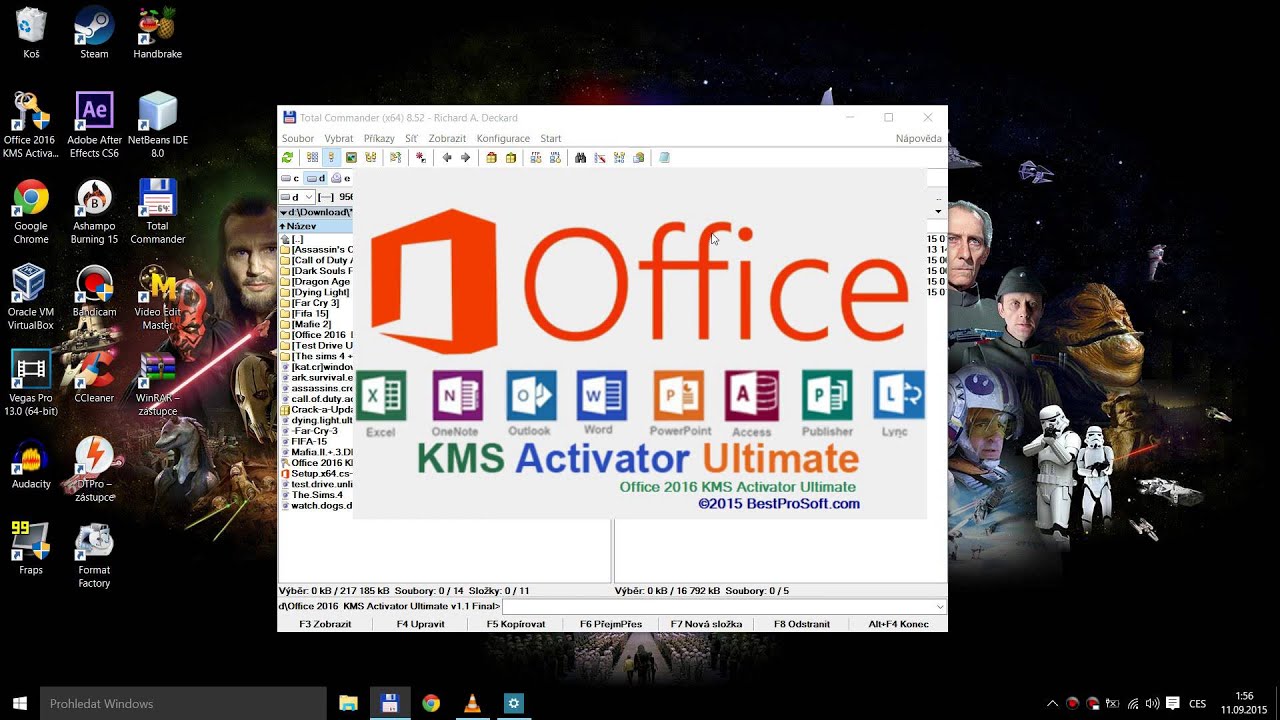Screen dimensions: 1280x720
Task: Expand hidden system tray icons chevron
Action: pos(1052,703)
